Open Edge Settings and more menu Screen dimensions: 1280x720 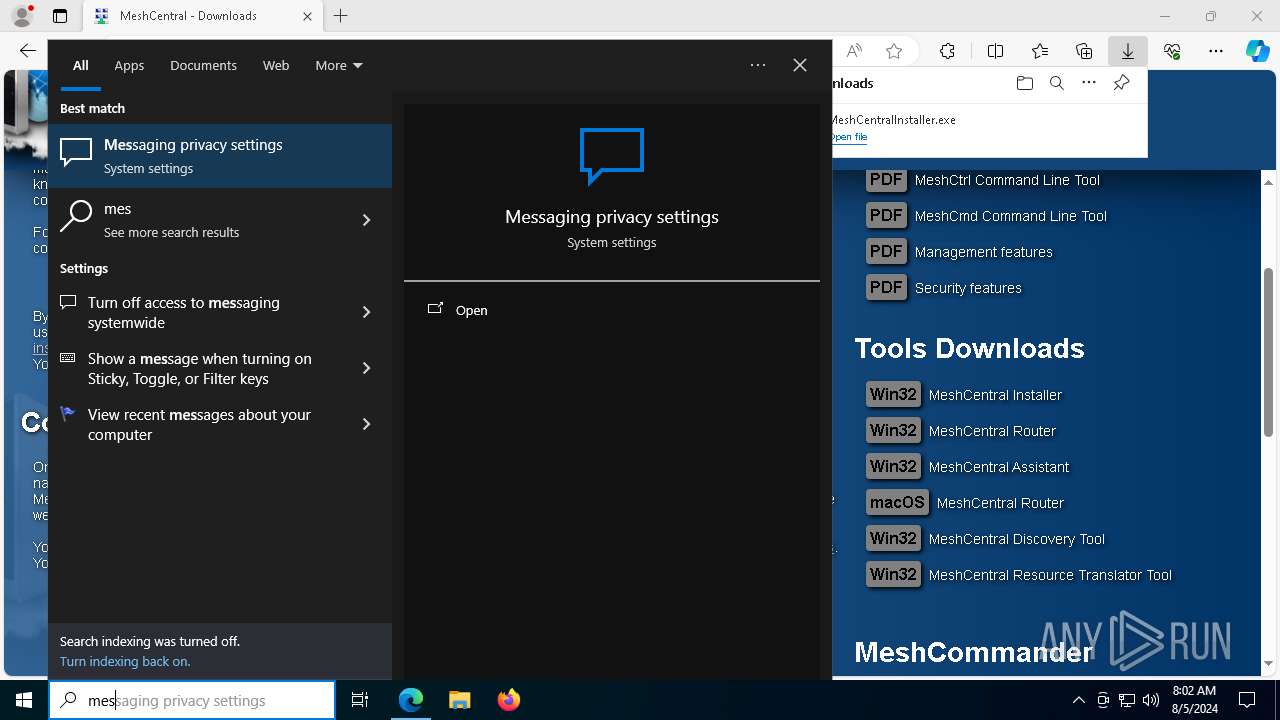click(1216, 51)
